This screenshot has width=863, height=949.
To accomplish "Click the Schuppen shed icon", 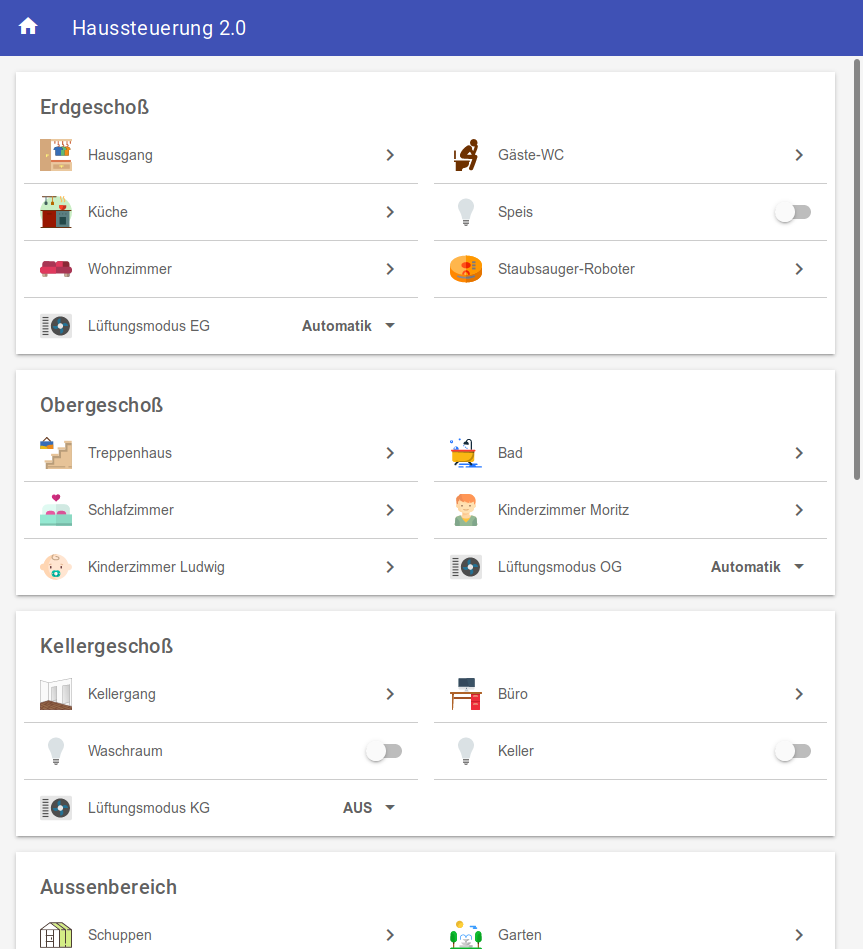I will pos(56,934).
